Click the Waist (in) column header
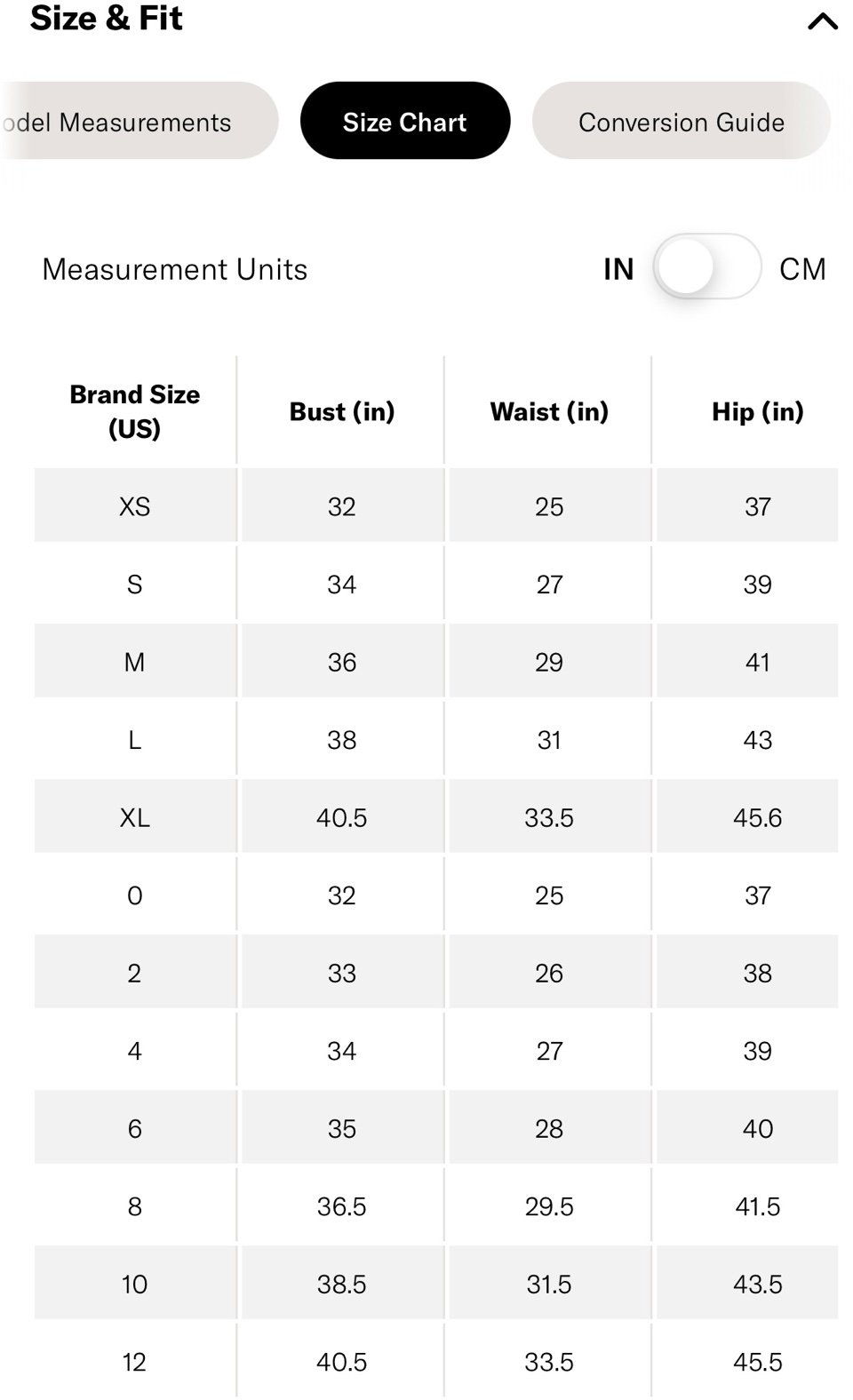Image resolution: width=853 pixels, height=1400 pixels. pos(549,411)
